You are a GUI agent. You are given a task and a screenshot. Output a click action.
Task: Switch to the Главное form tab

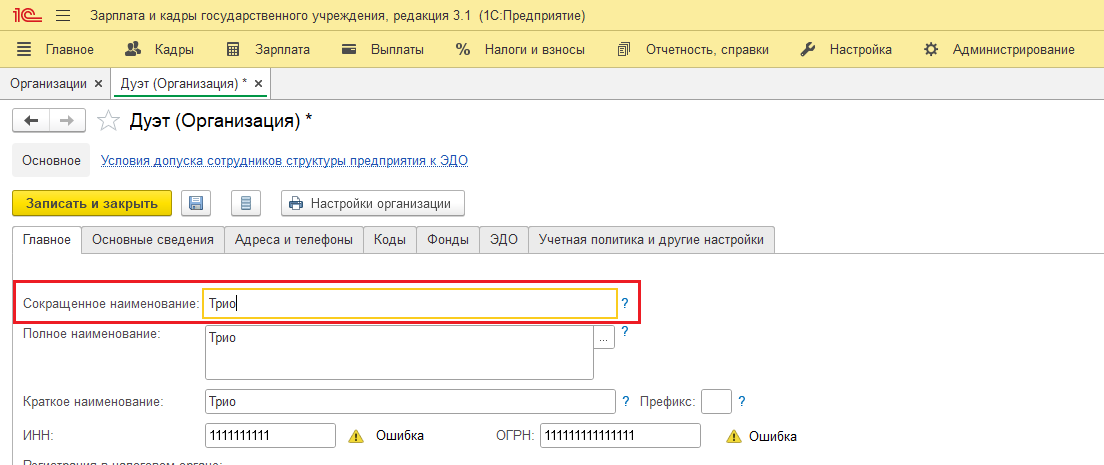[x=47, y=240]
